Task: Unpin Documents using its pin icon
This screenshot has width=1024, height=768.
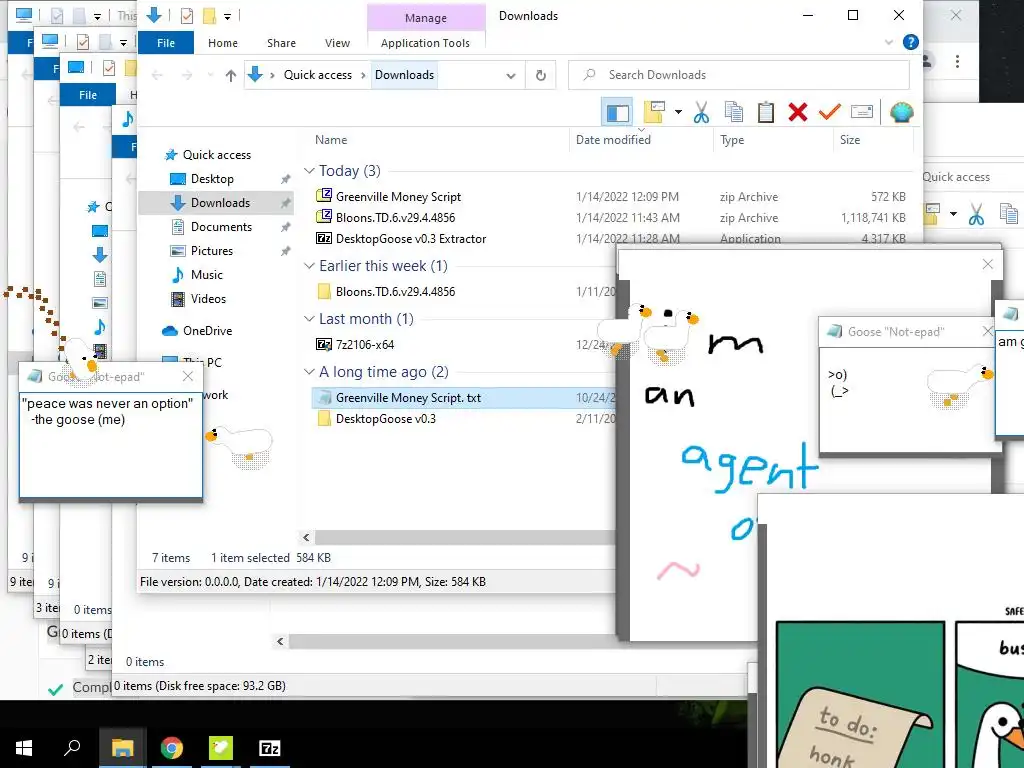Action: pos(285,227)
